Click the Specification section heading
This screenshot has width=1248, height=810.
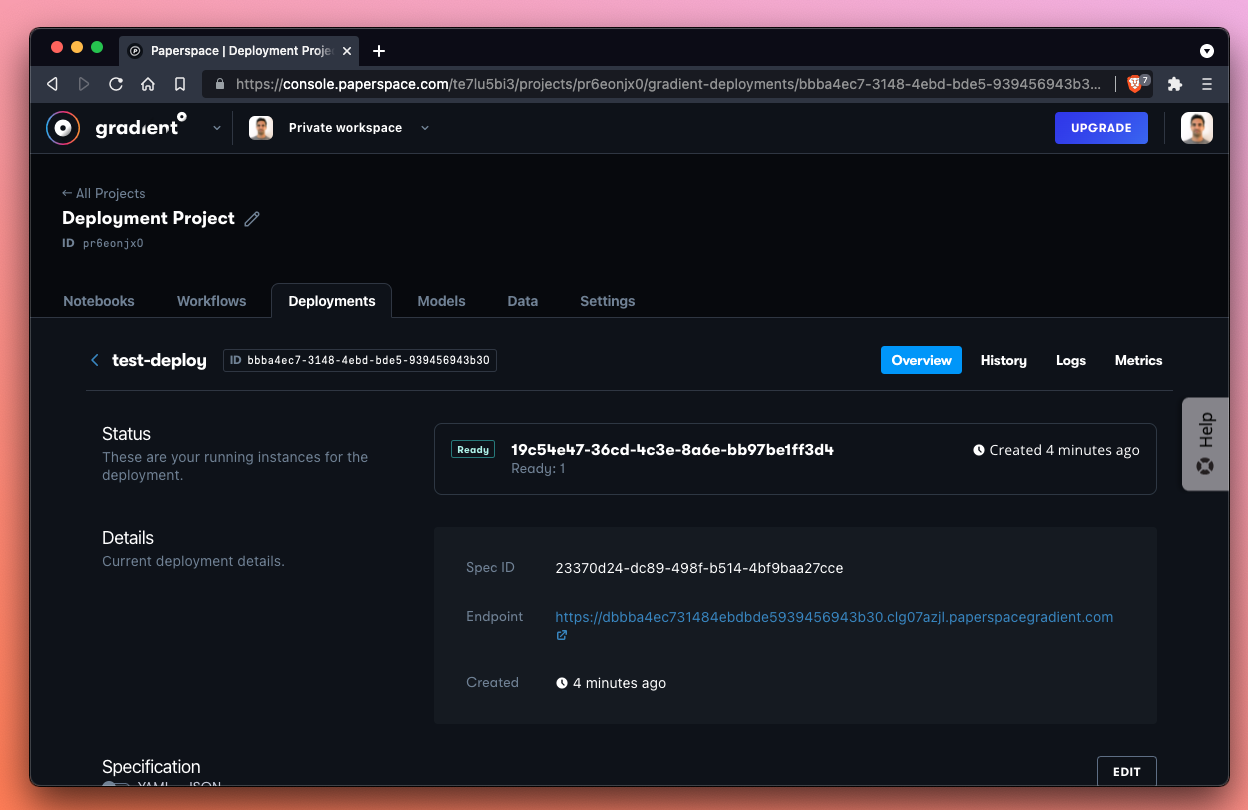tap(151, 767)
